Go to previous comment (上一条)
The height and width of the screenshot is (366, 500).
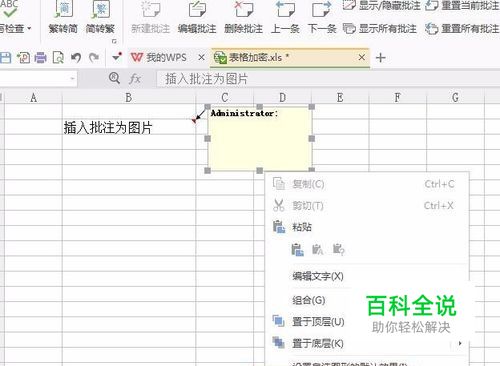(285, 17)
